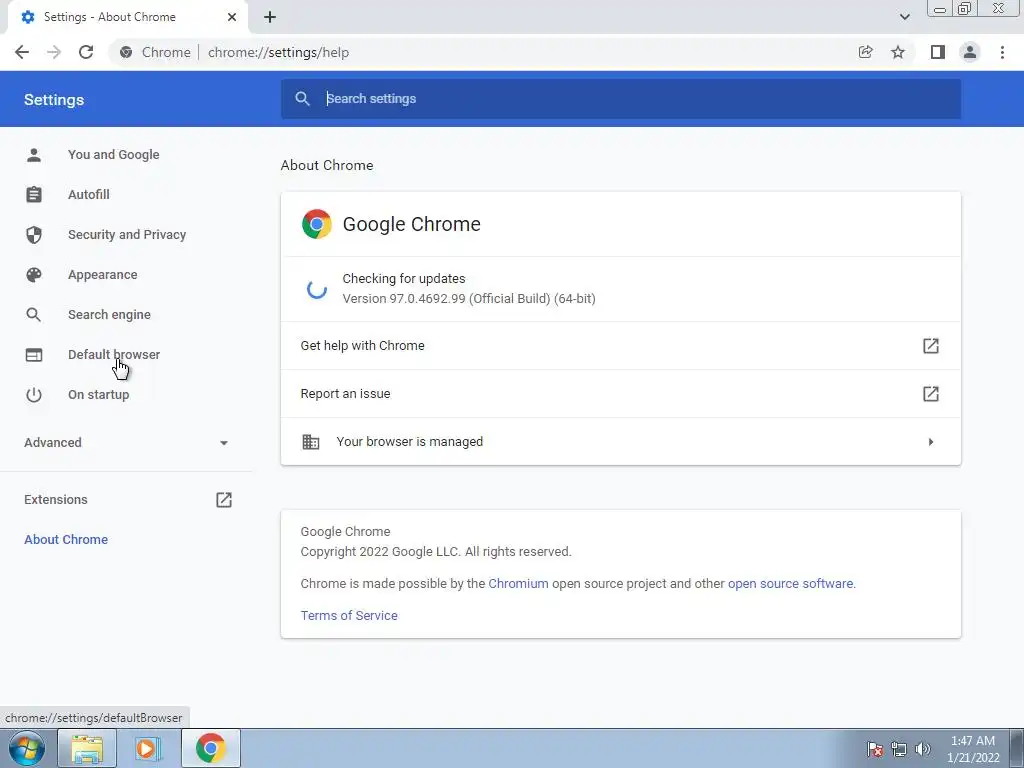Click the Search engine magnifier icon

point(34,315)
